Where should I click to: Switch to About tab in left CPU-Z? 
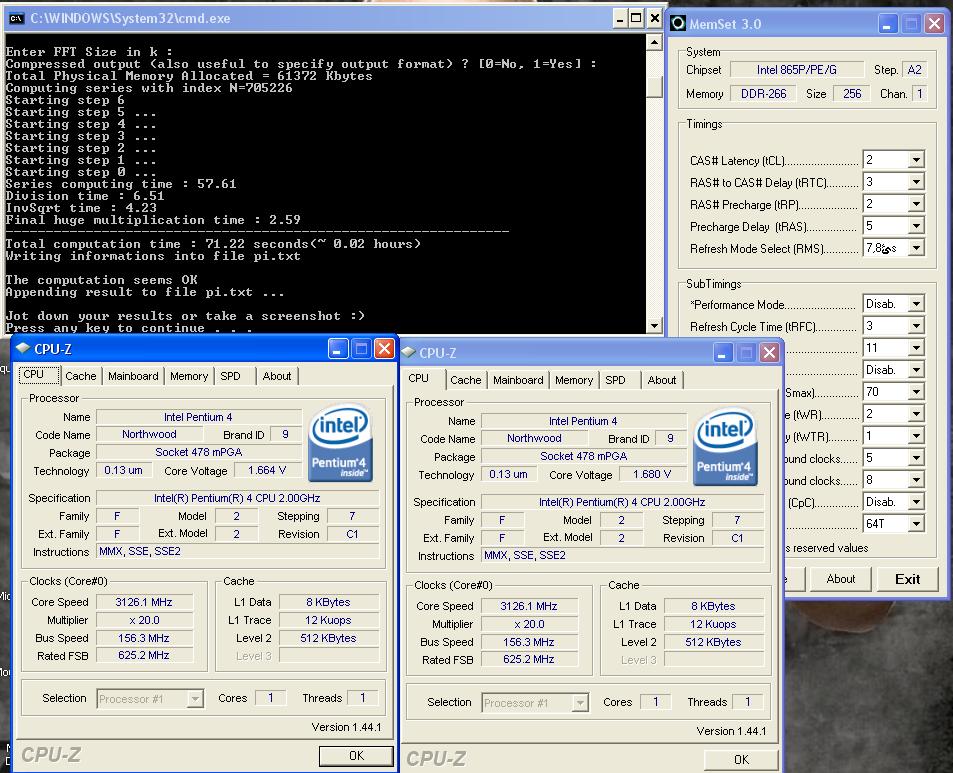277,376
